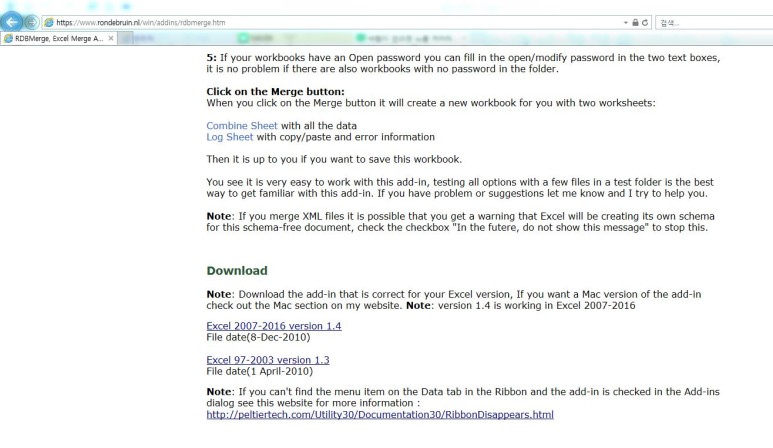Open the address bar dropdown arrow
773x448 pixels.
pyautogui.click(x=626, y=23)
